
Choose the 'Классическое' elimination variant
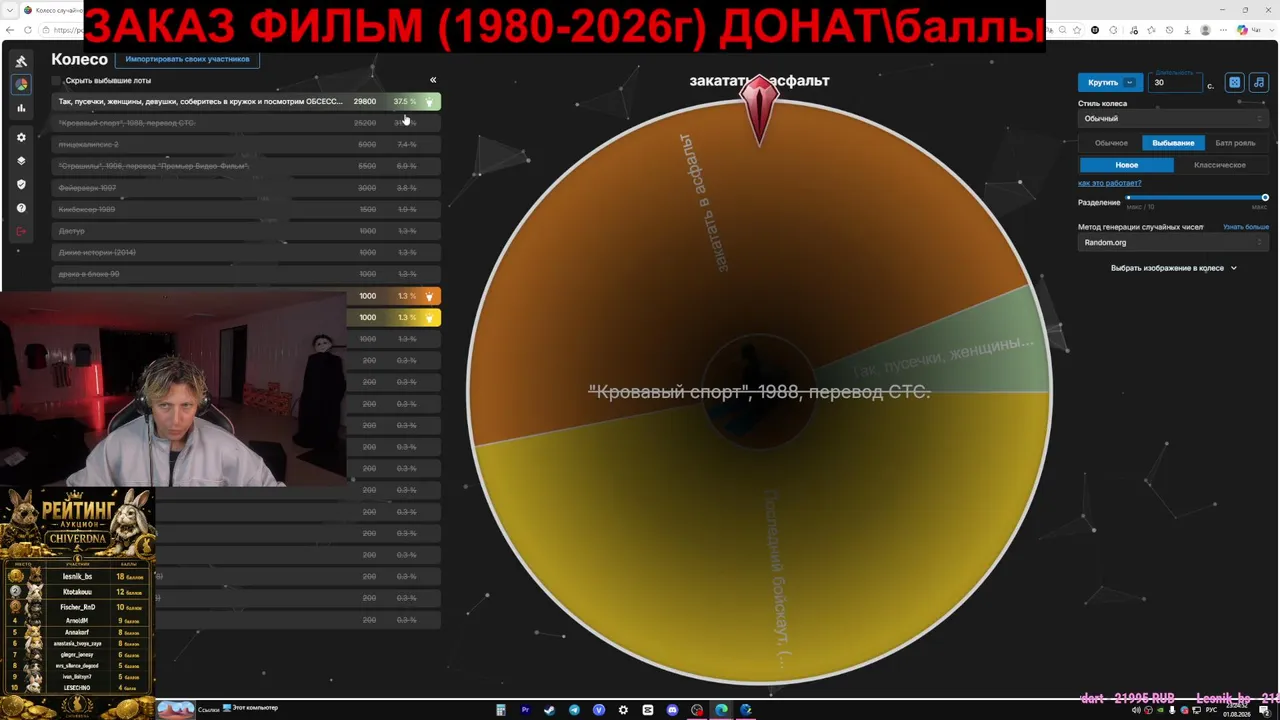pyautogui.click(x=1220, y=165)
